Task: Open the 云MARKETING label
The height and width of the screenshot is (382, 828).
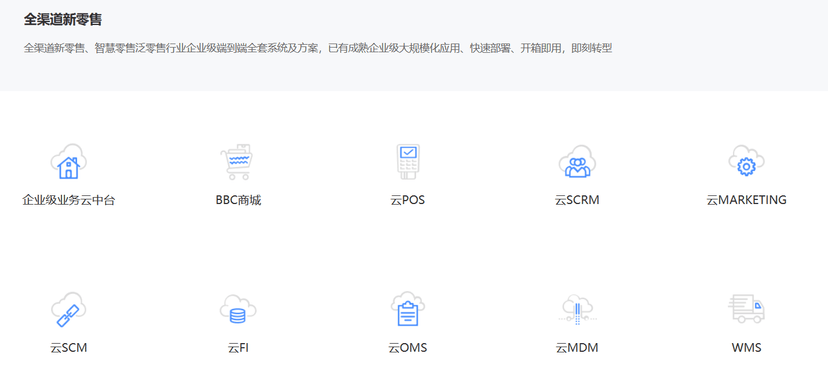Action: pyautogui.click(x=747, y=200)
